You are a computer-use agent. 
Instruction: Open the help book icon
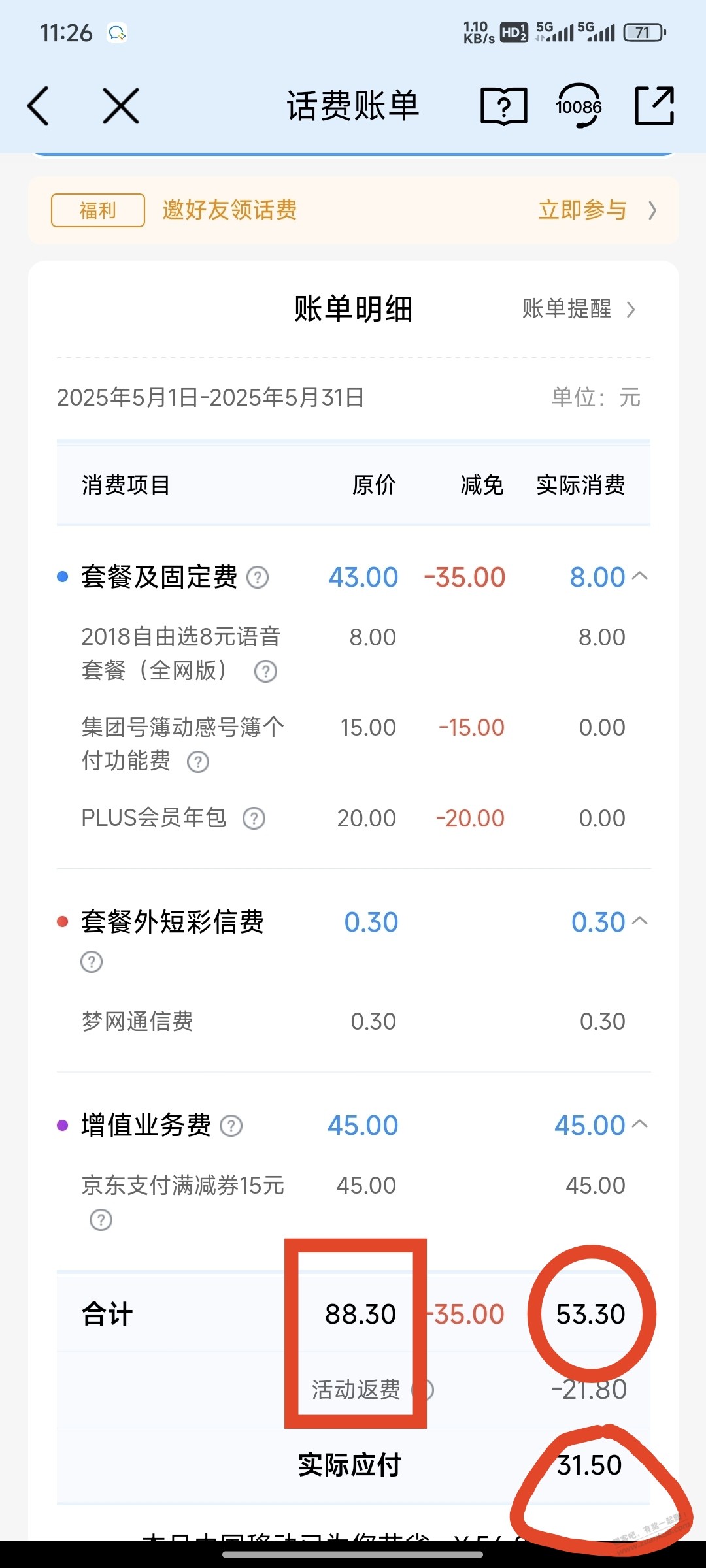503,106
